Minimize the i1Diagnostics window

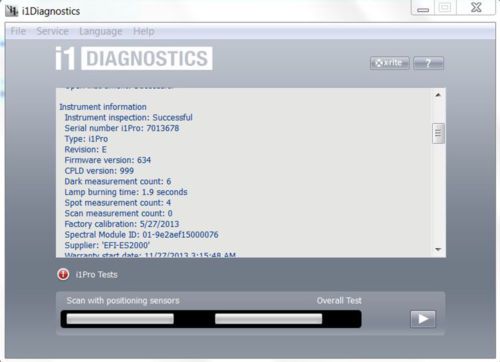click(x=423, y=8)
